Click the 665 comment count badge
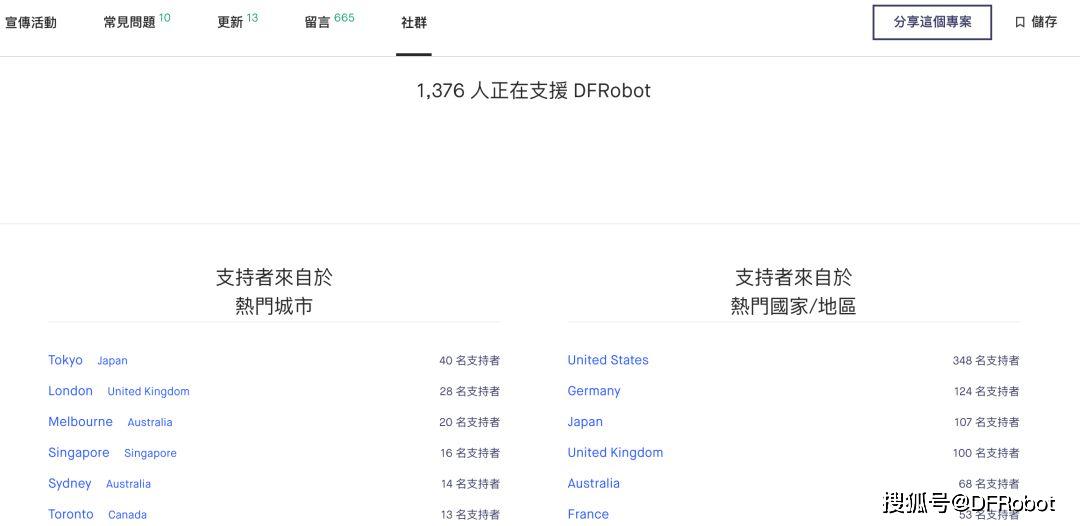Viewport: 1080px width, 526px height. (x=344, y=17)
